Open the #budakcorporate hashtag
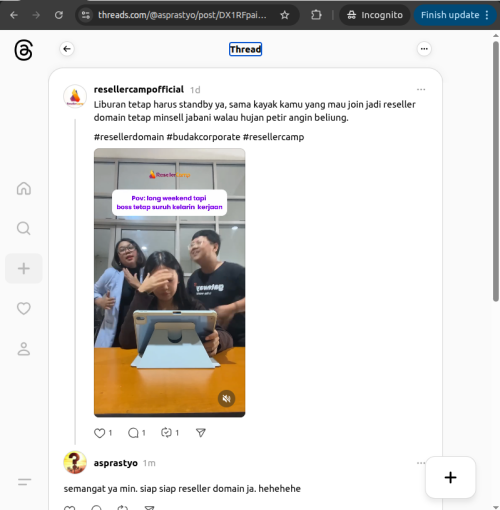500x510 pixels. coord(203,137)
